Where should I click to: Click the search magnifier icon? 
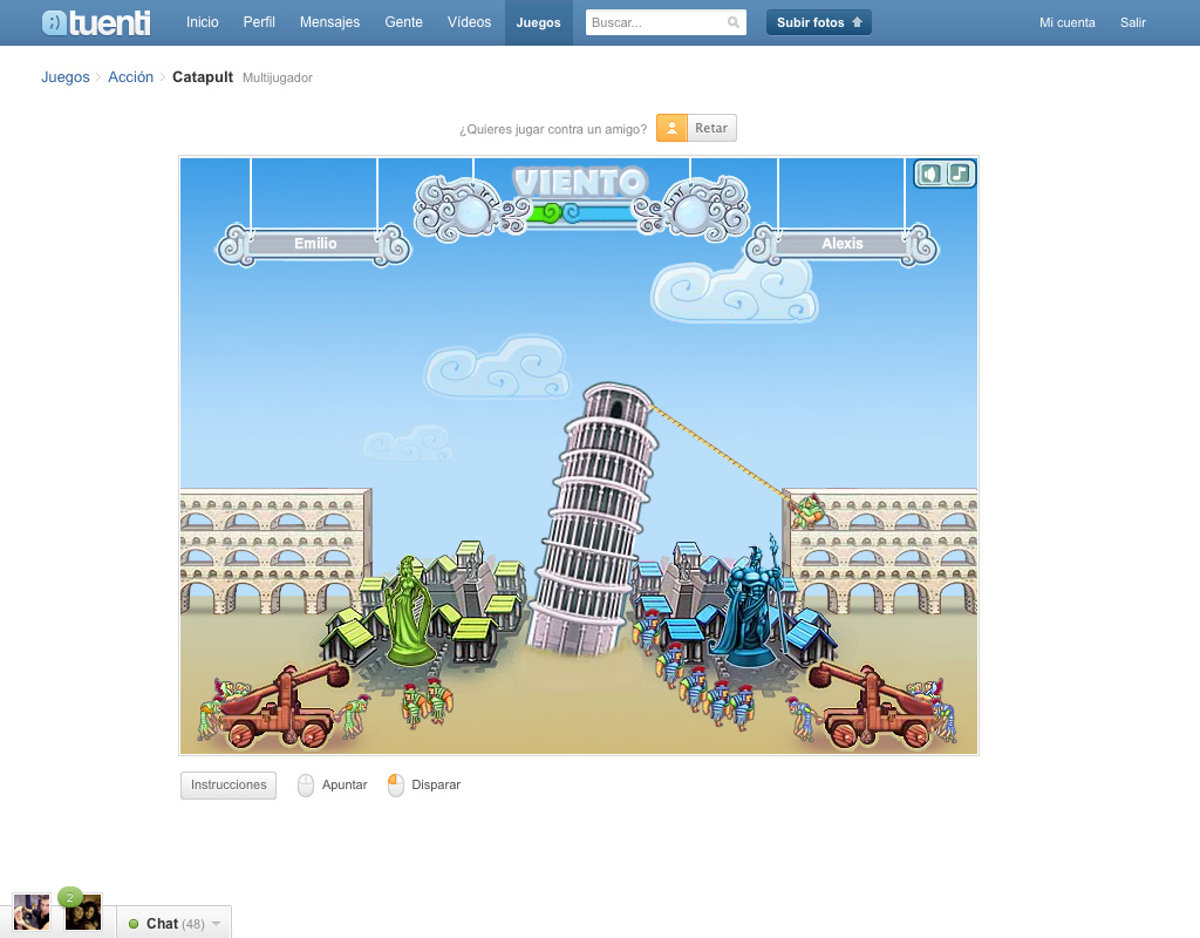733,22
